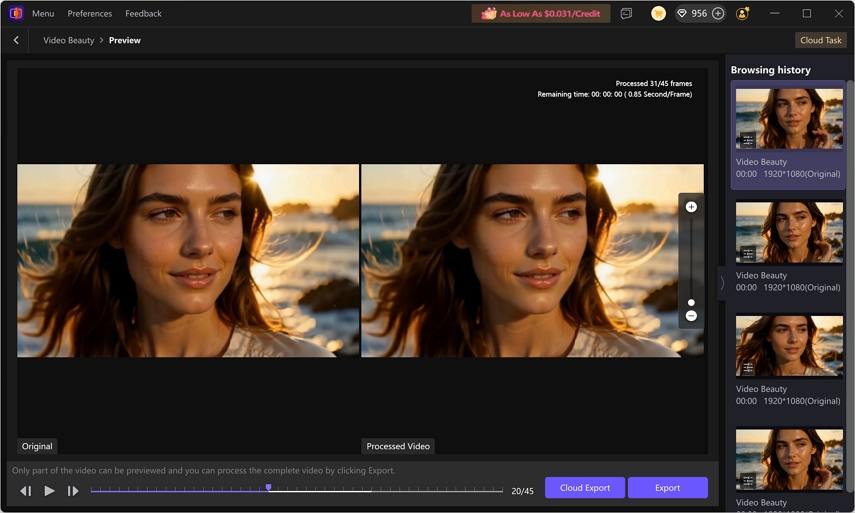This screenshot has width=855, height=513.
Task: Click the playback timeline track
Action: click(x=297, y=491)
